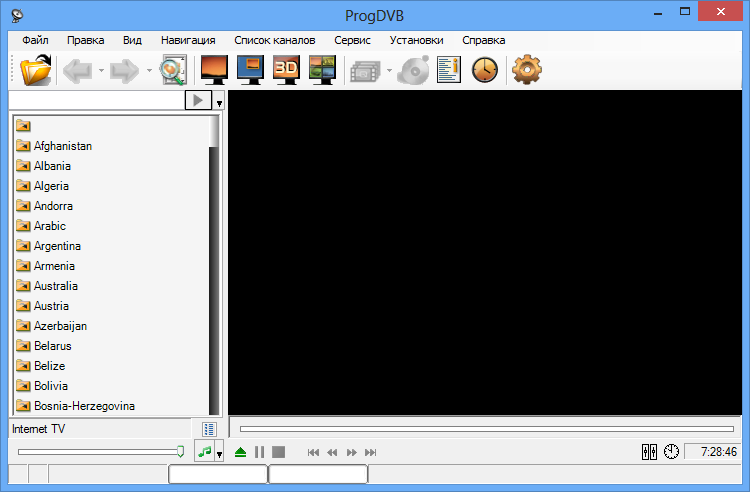Skip to next track
750x492 pixels.
370,452
